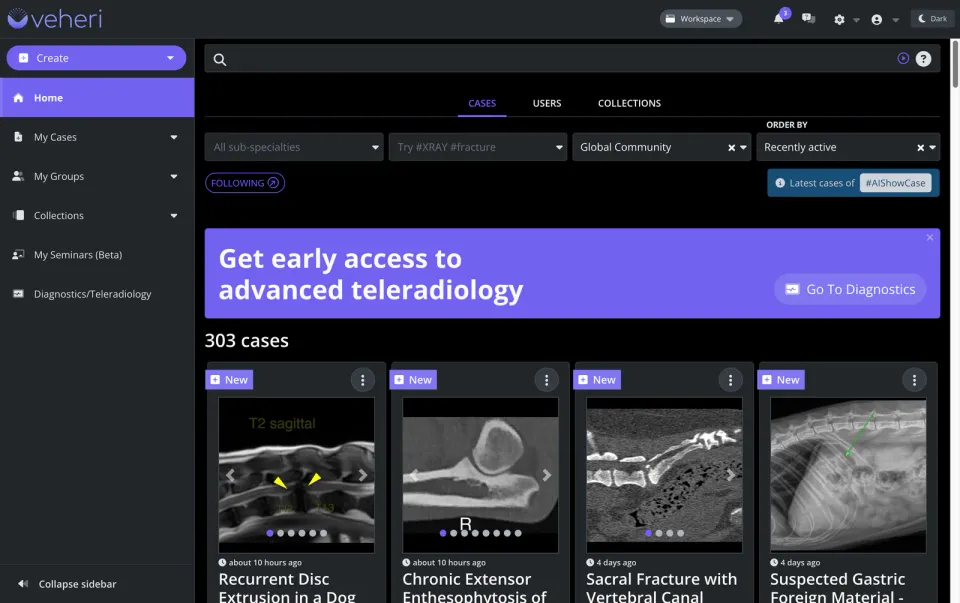Click the #AIShowCase tag
The image size is (960, 603).
pyautogui.click(x=895, y=183)
